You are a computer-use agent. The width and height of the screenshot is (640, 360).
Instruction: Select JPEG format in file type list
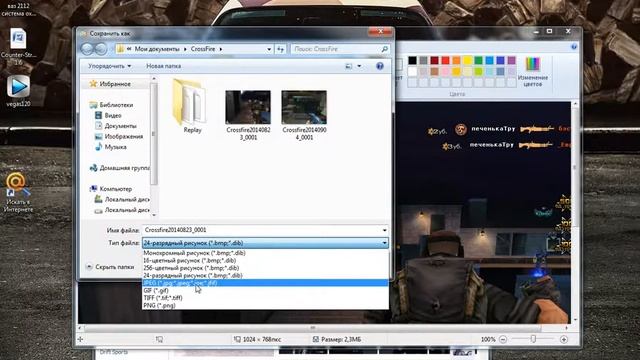pos(265,283)
